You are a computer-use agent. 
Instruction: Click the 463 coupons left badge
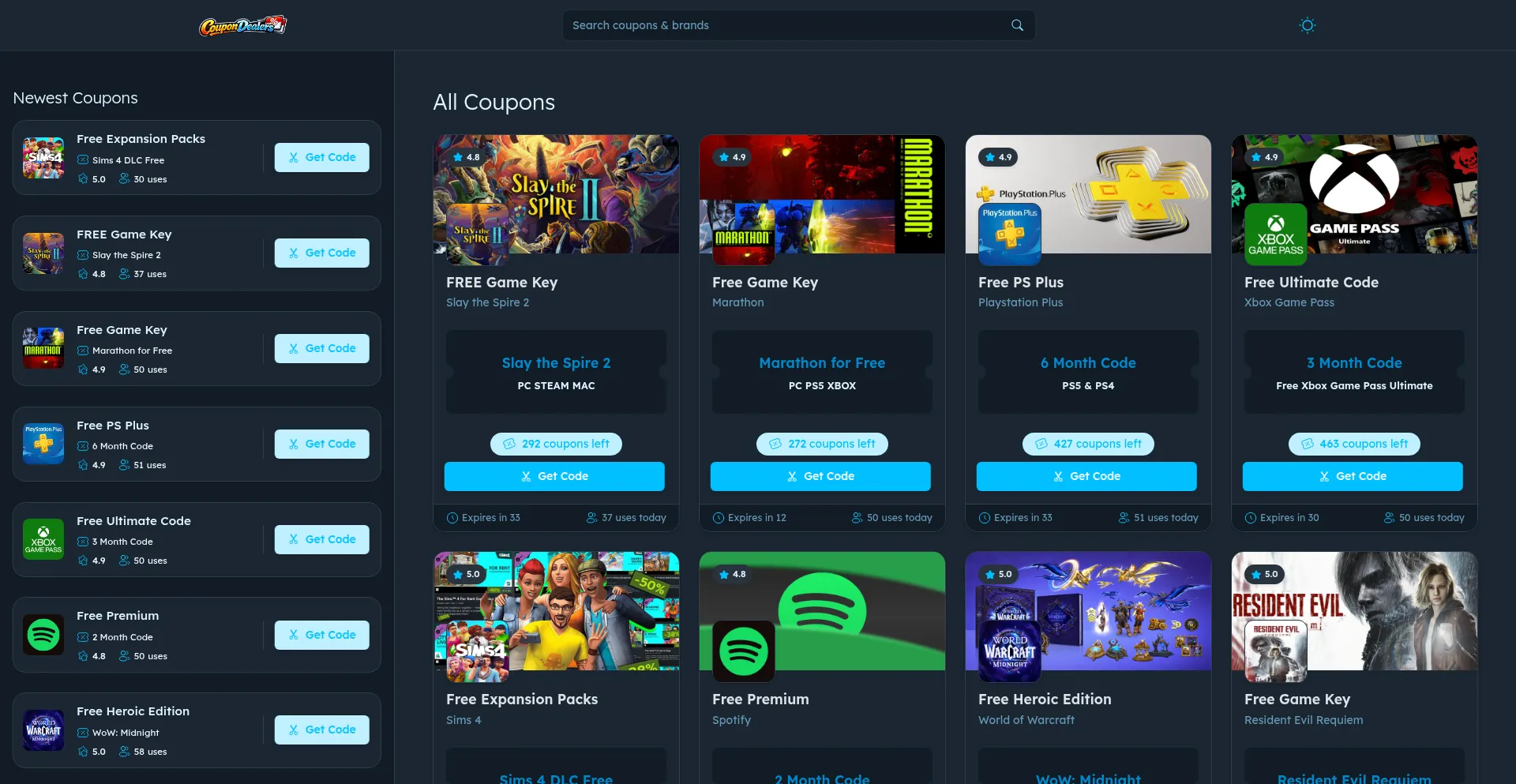tap(1354, 444)
